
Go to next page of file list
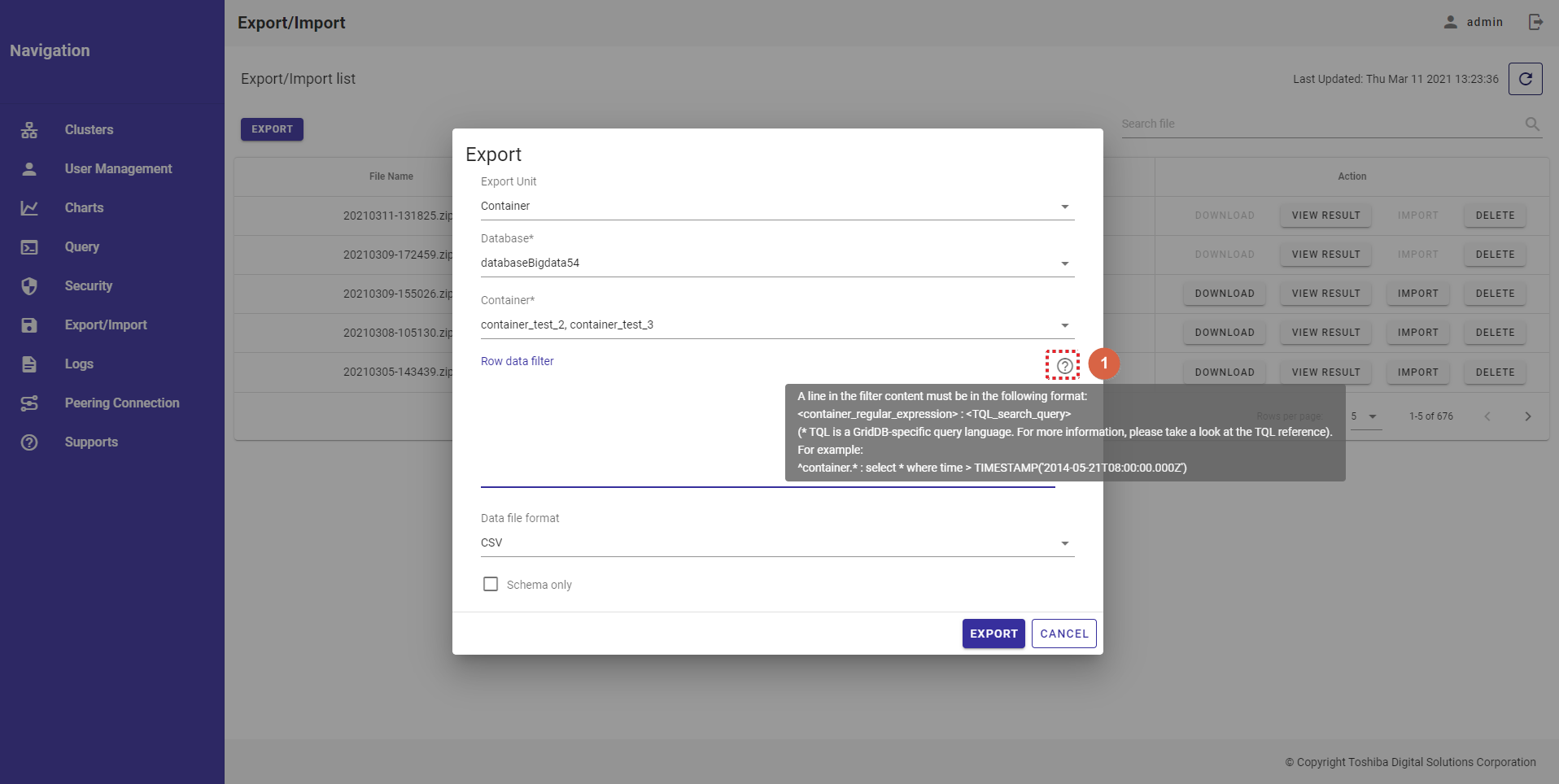pyautogui.click(x=1528, y=416)
